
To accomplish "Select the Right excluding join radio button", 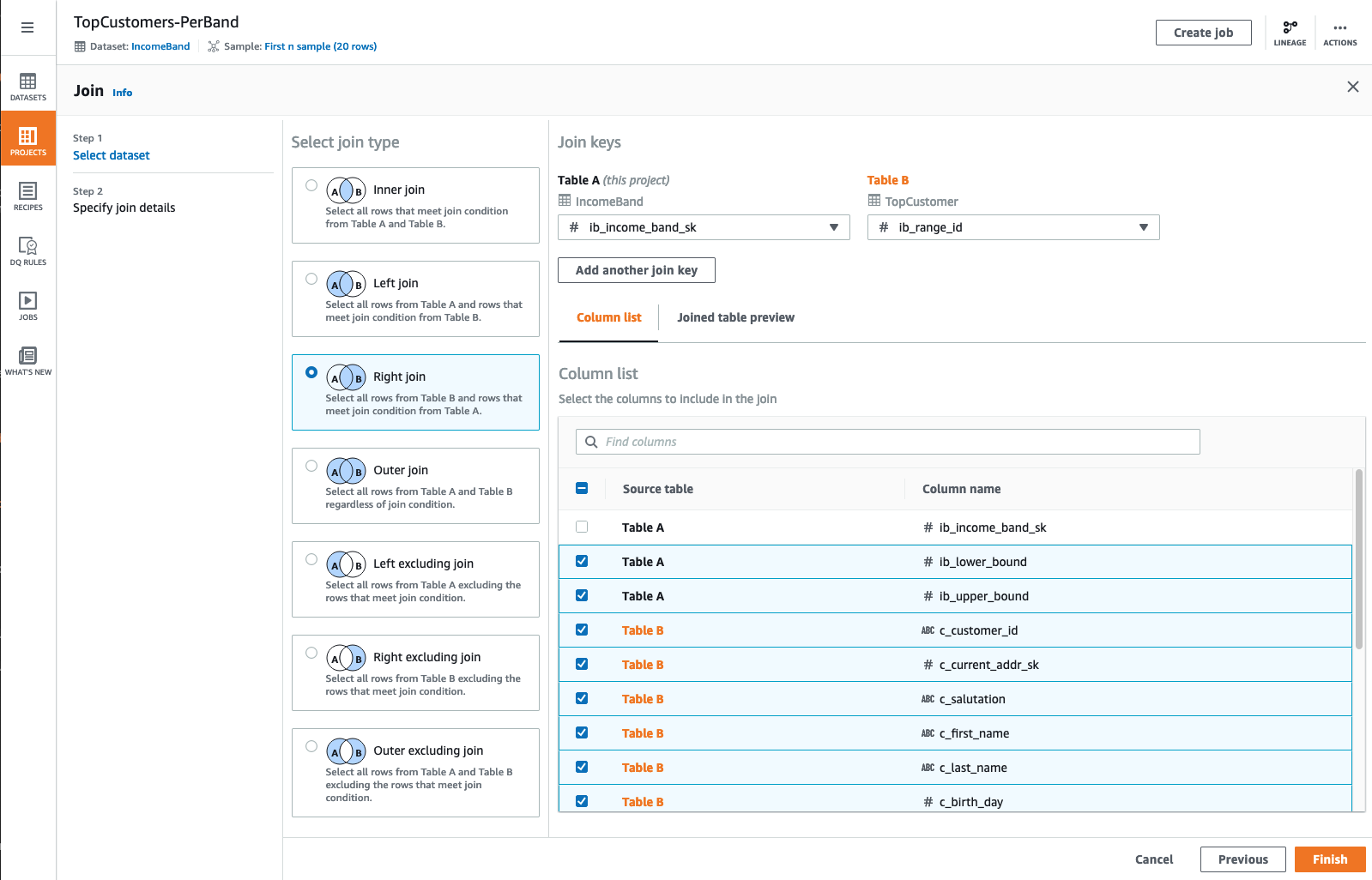I will 311,653.
